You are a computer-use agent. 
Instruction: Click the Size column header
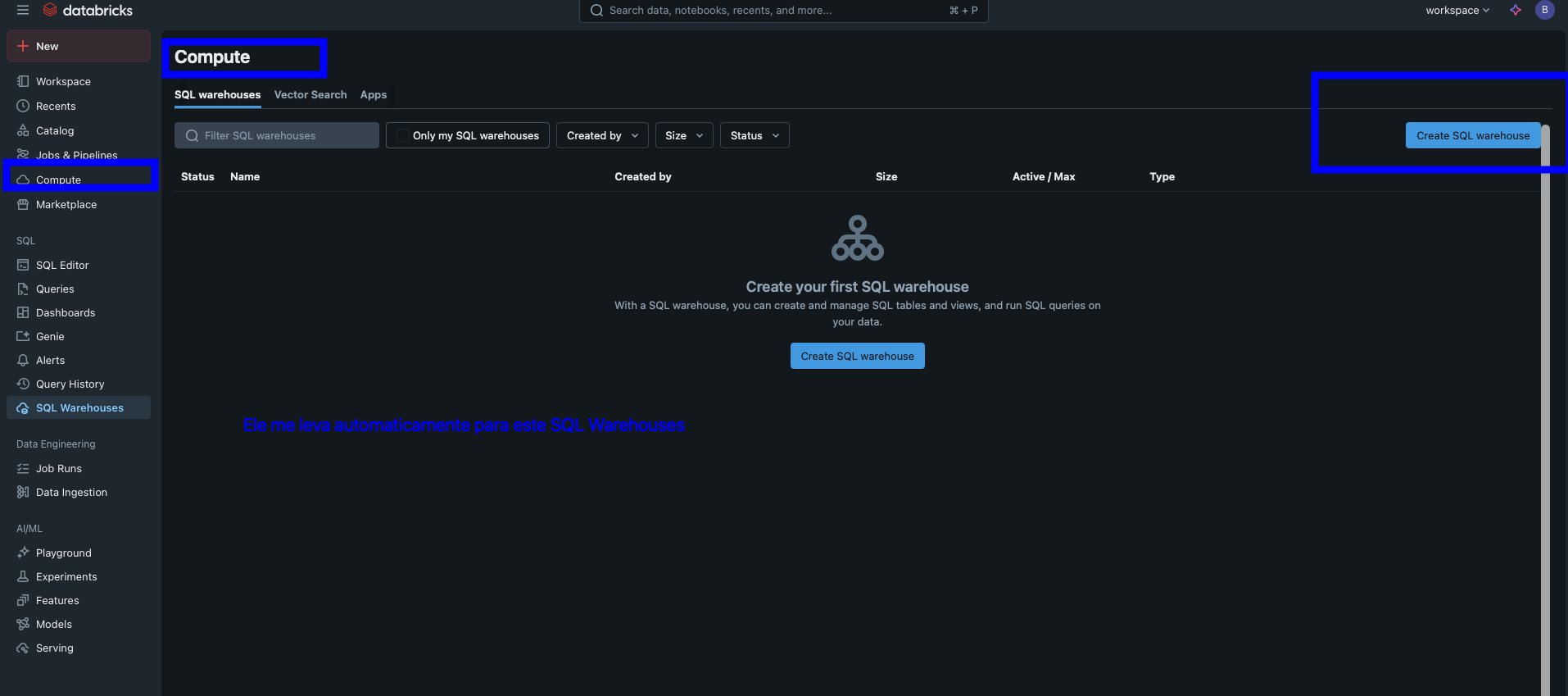tap(886, 176)
